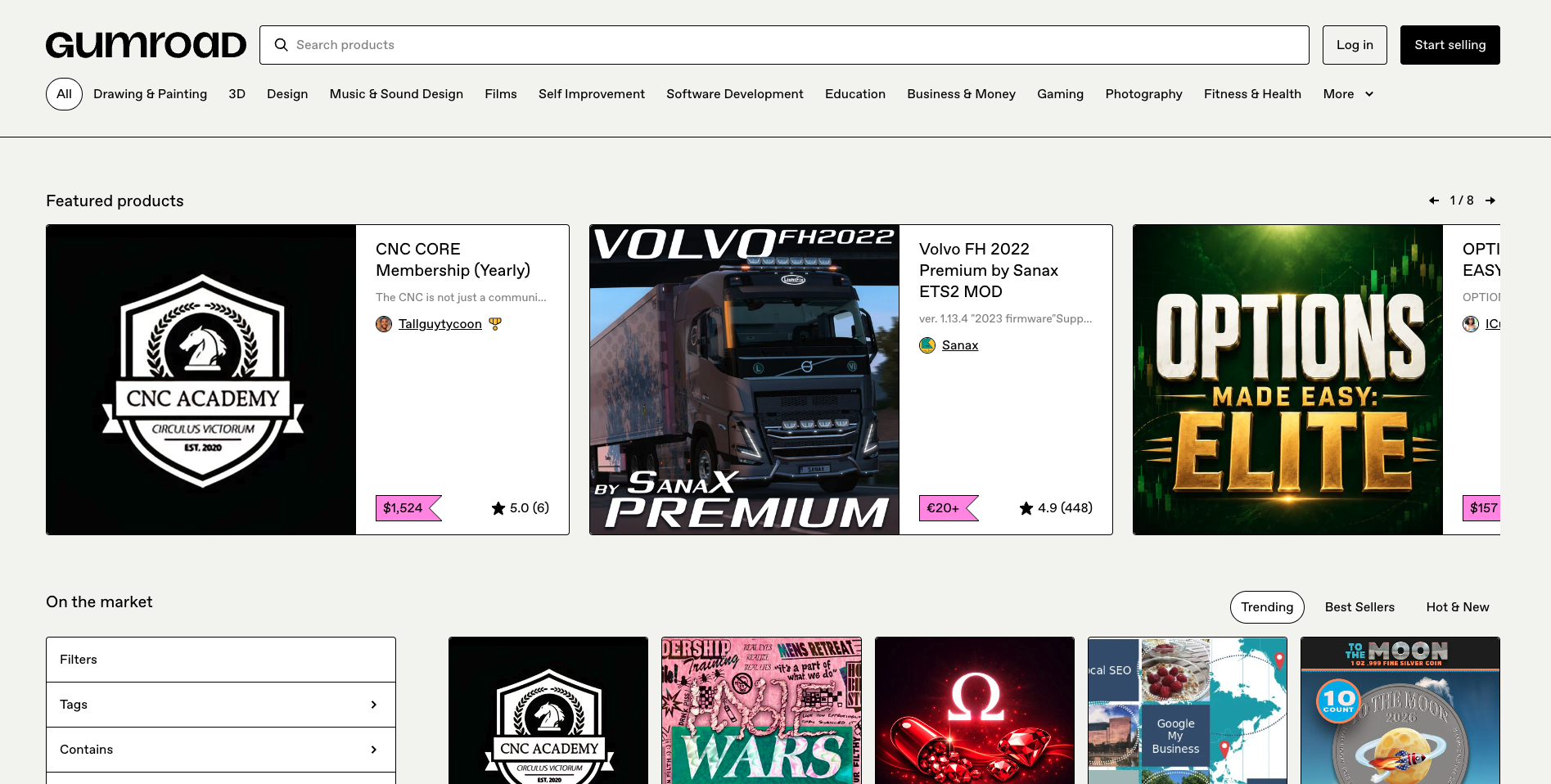This screenshot has height=784, width=1551.
Task: Select the Trending tab
Action: (1267, 607)
